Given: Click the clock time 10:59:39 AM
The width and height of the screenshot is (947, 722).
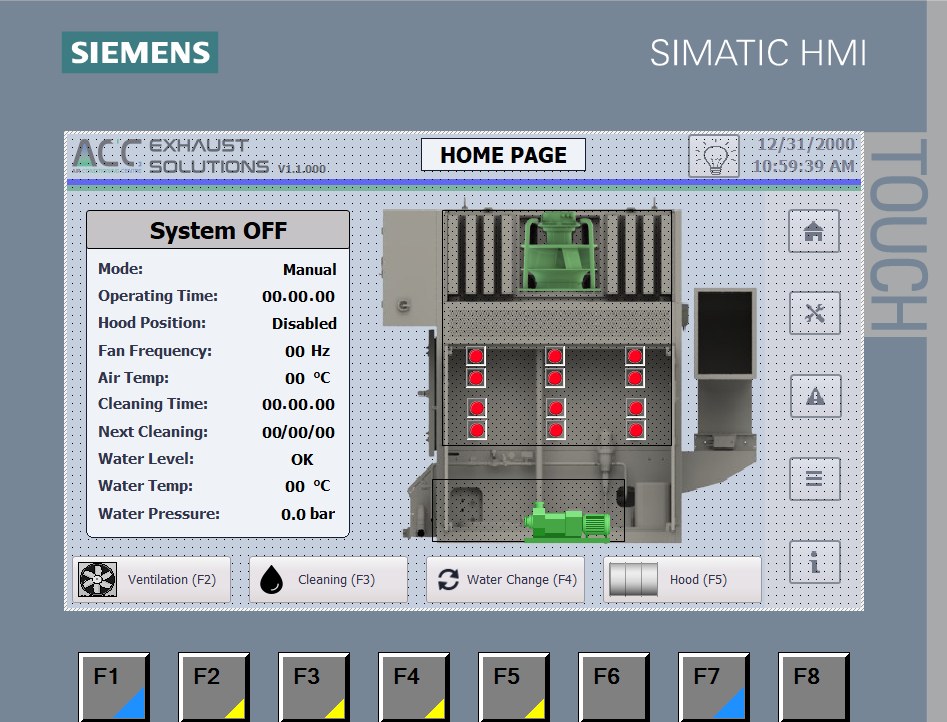Looking at the screenshot, I should point(803,166).
